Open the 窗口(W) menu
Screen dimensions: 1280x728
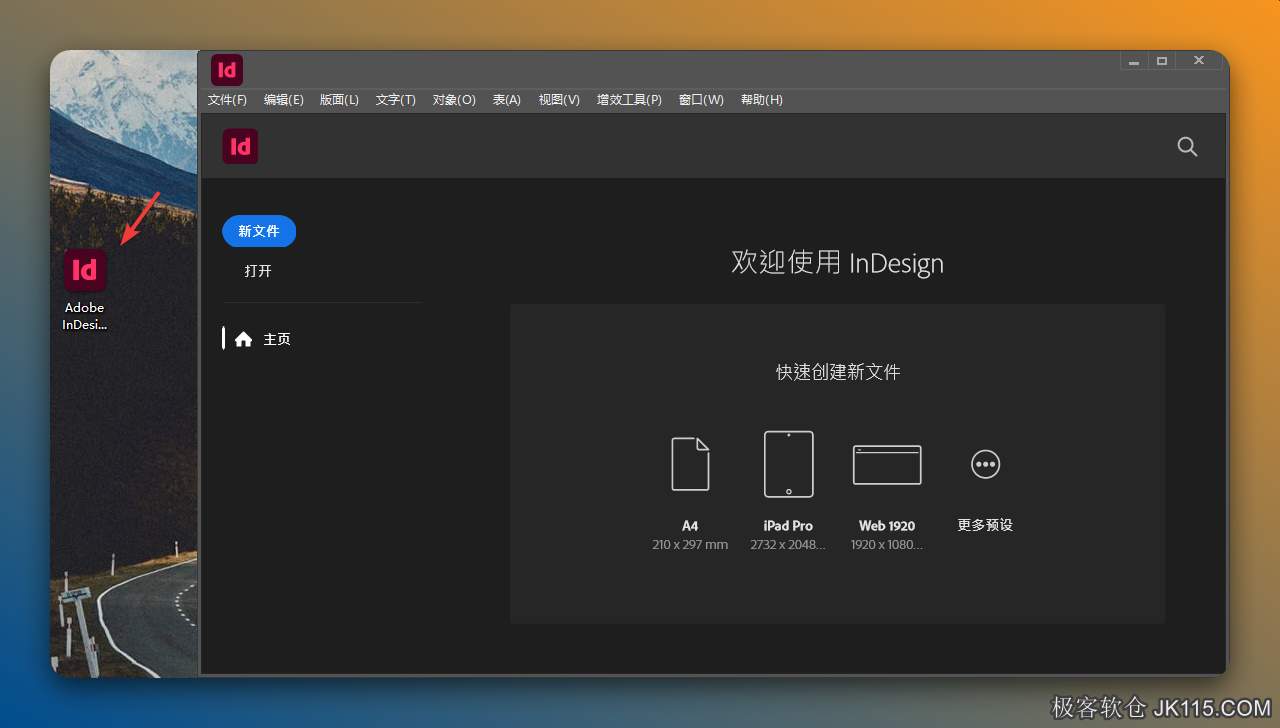click(x=701, y=100)
